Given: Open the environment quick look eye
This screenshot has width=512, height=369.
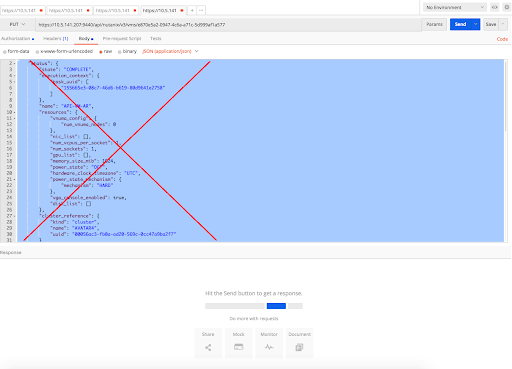Looking at the screenshot, I should [495, 7].
